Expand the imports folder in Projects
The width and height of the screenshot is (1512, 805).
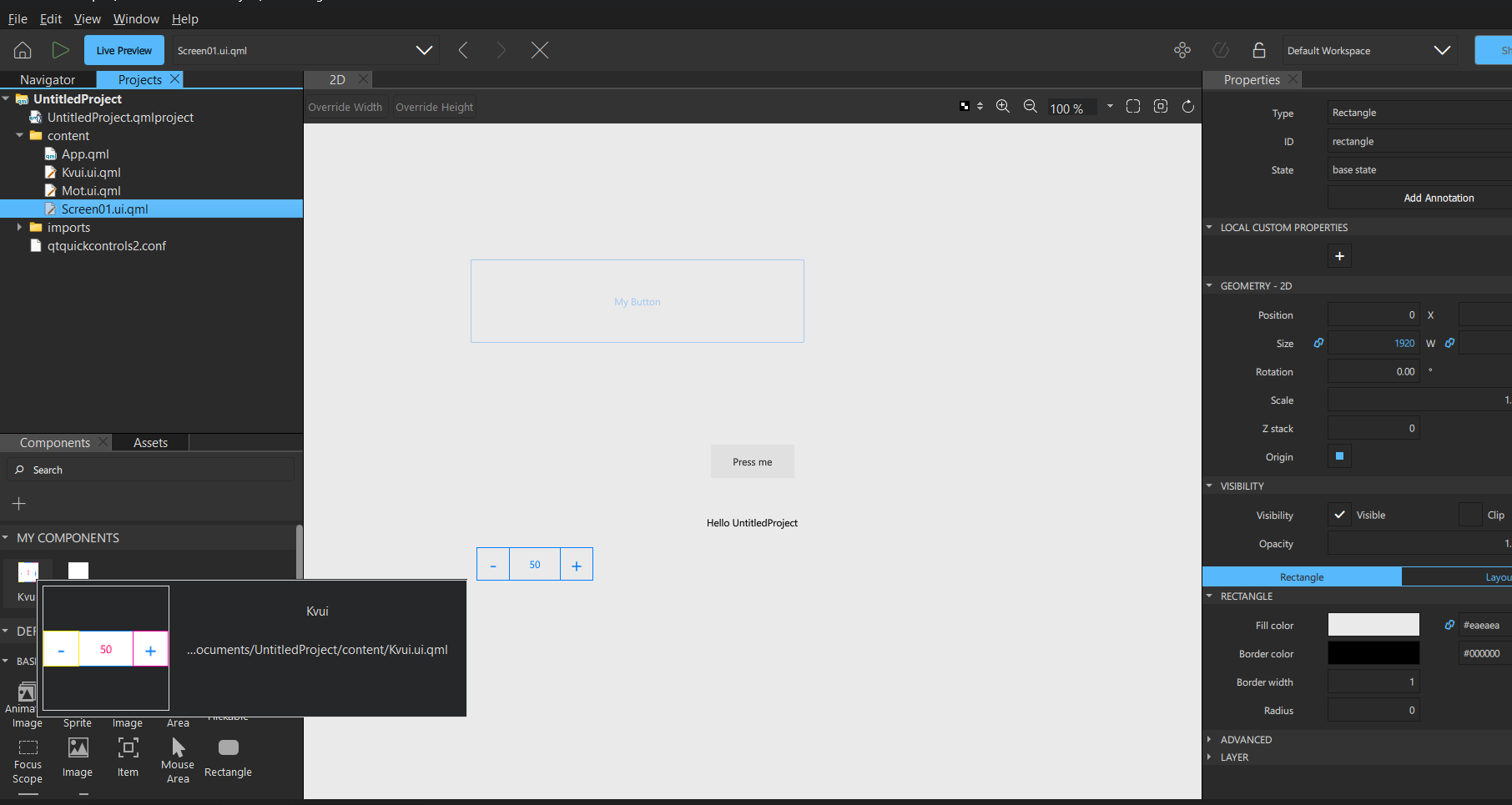[x=20, y=227]
